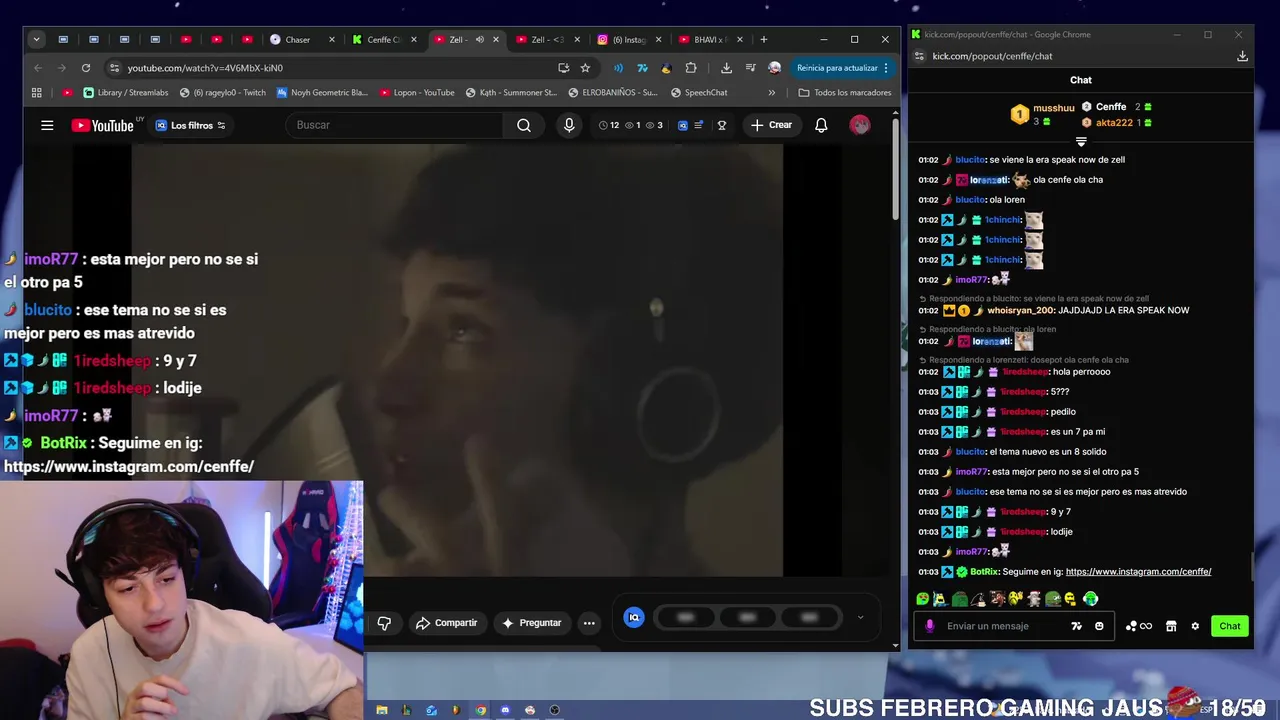Expand hidden bookmarks with the double chevron
This screenshot has height=720, width=1280.
point(771,92)
